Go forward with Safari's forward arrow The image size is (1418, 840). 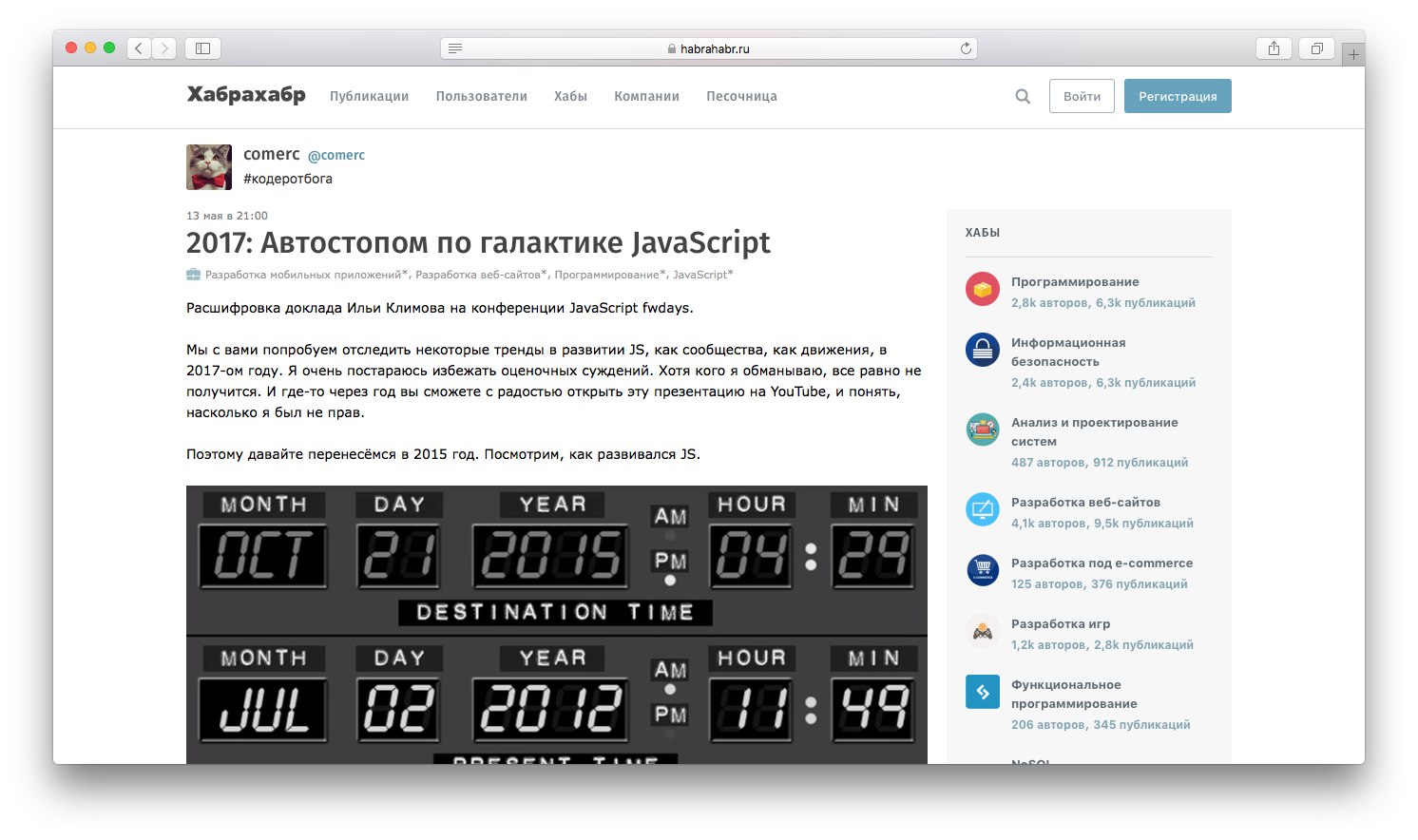(164, 48)
